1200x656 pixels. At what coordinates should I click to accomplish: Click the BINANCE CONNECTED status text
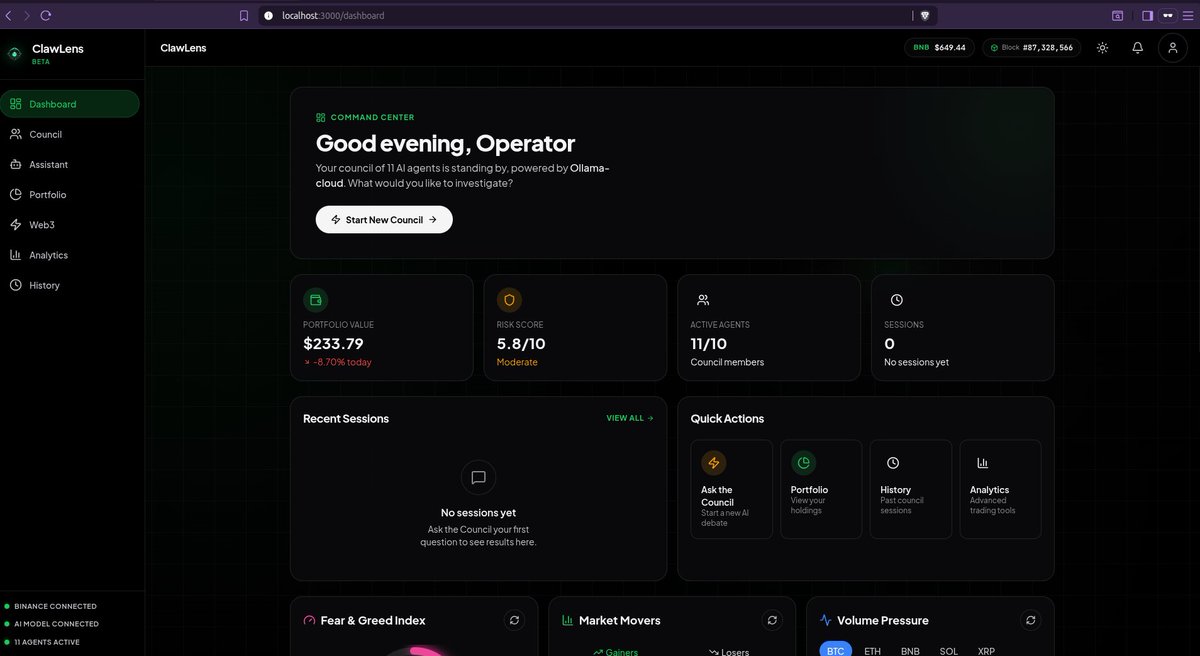click(x=55, y=606)
